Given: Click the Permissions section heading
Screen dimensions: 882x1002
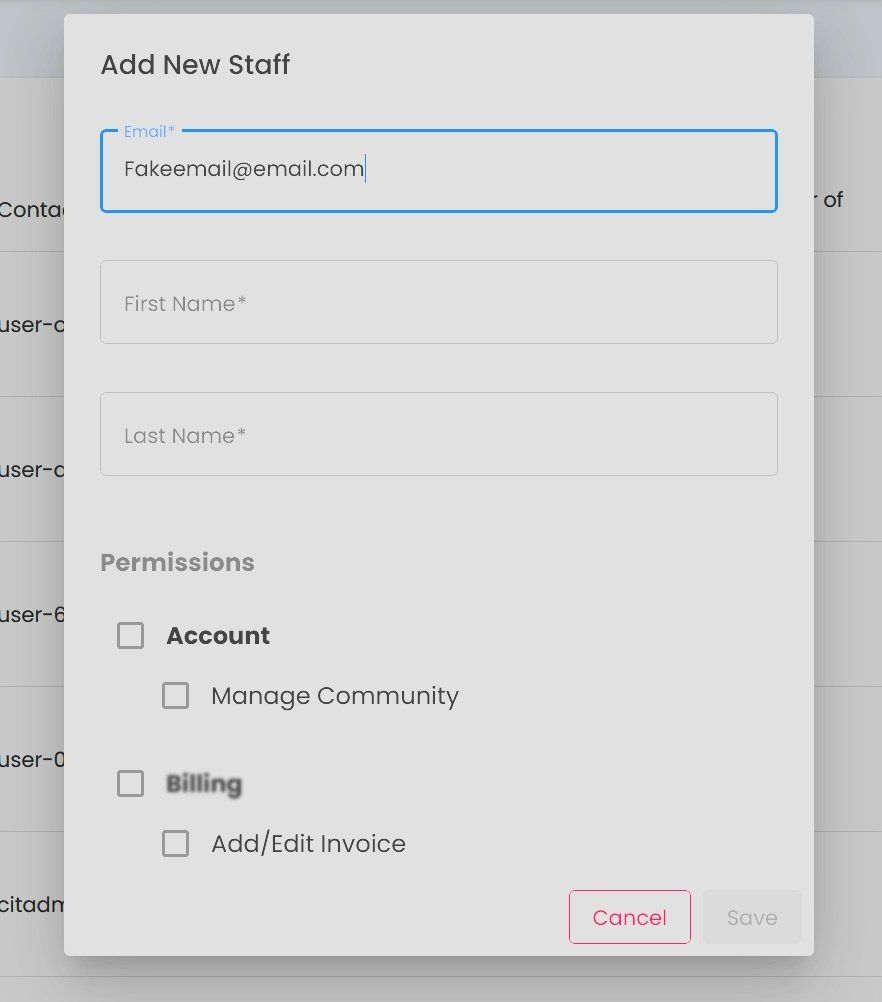Looking at the screenshot, I should tap(177, 562).
